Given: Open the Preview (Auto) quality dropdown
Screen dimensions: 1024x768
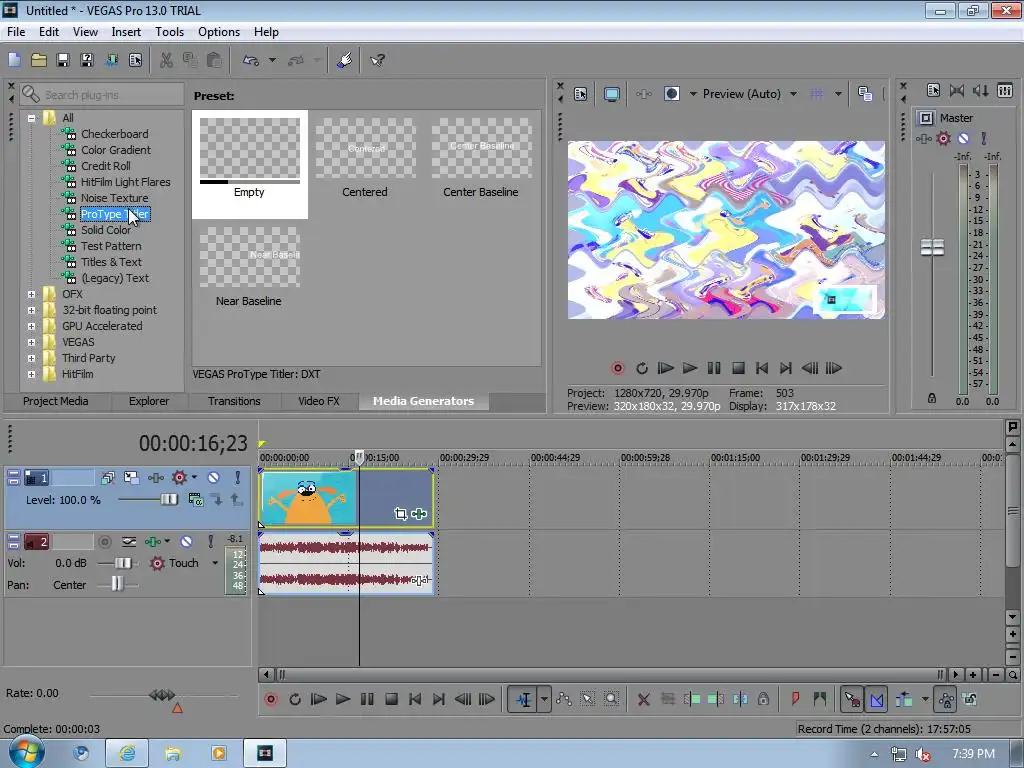Looking at the screenshot, I should click(793, 94).
